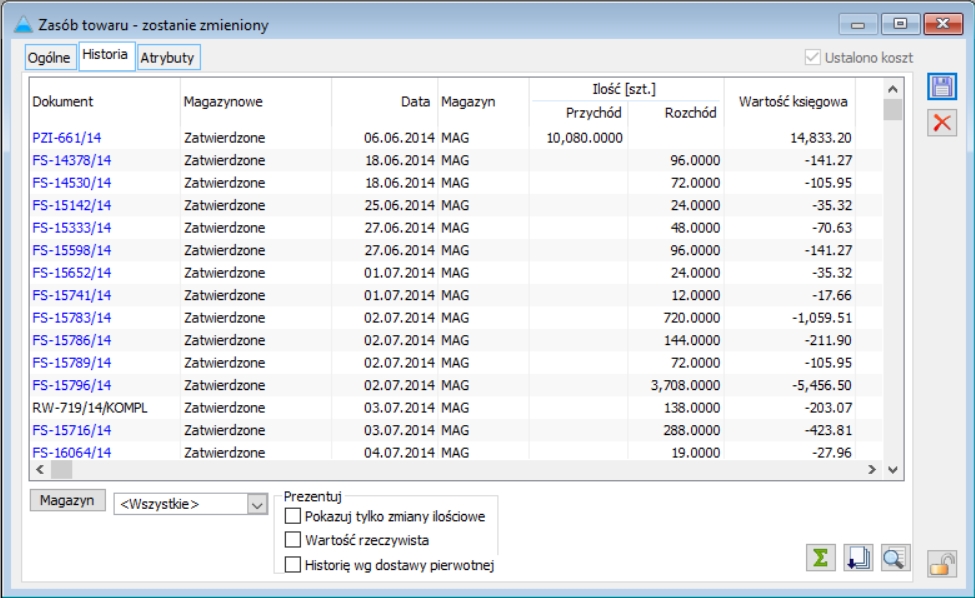This screenshot has height=598, width=975.
Task: Click the green sigma sum icon
Action: (820, 558)
